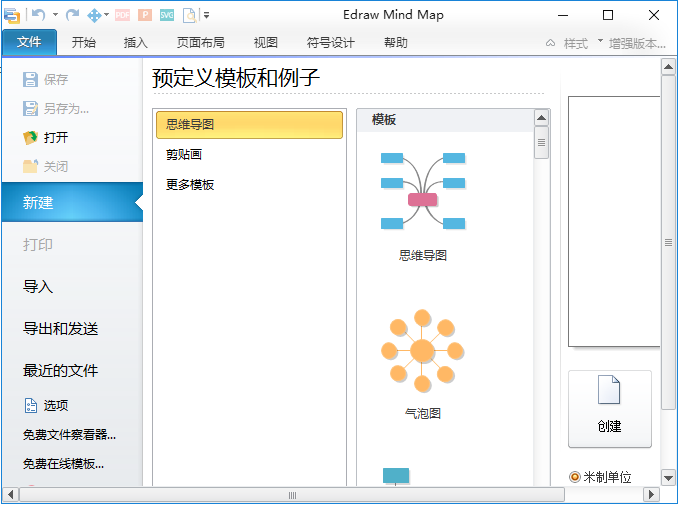Image resolution: width=681 pixels, height=506 pixels.
Task: Choose 导出和发送 in the file menu
Action: pos(61,329)
